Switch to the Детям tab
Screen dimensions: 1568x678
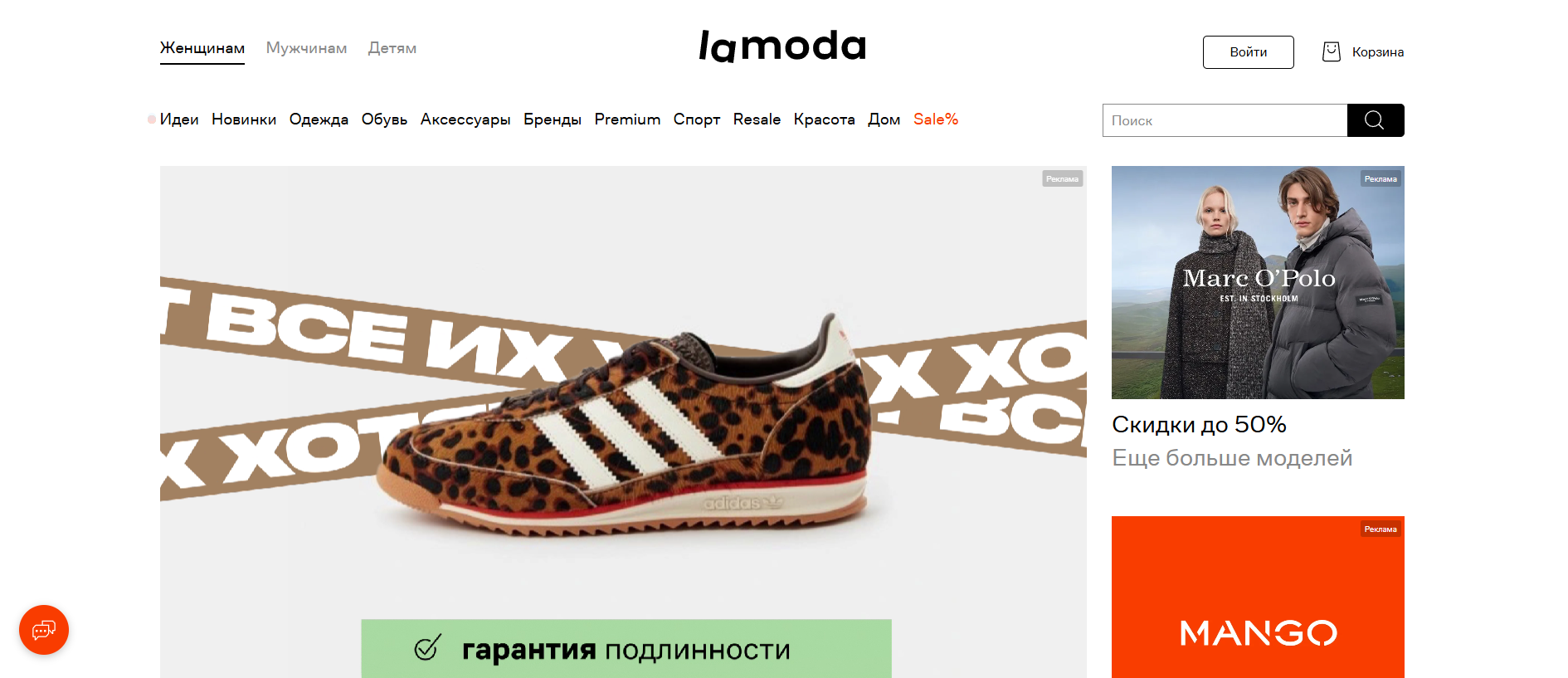click(x=392, y=48)
